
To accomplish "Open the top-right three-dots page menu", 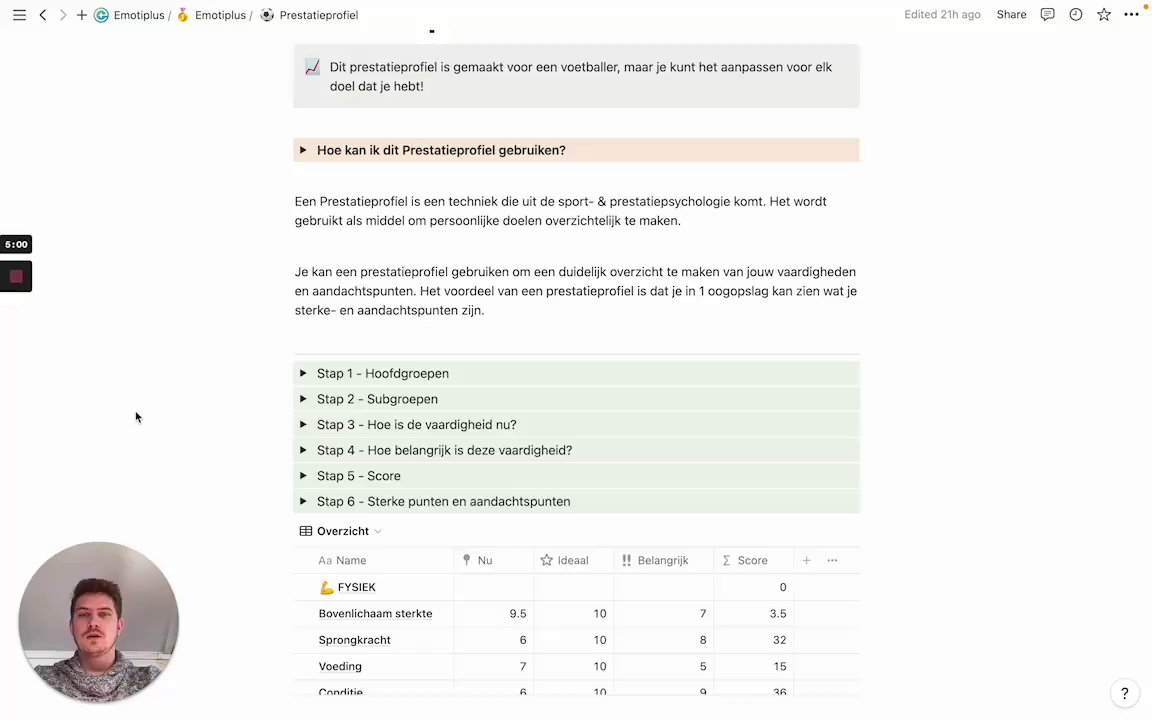I will pyautogui.click(x=1131, y=15).
